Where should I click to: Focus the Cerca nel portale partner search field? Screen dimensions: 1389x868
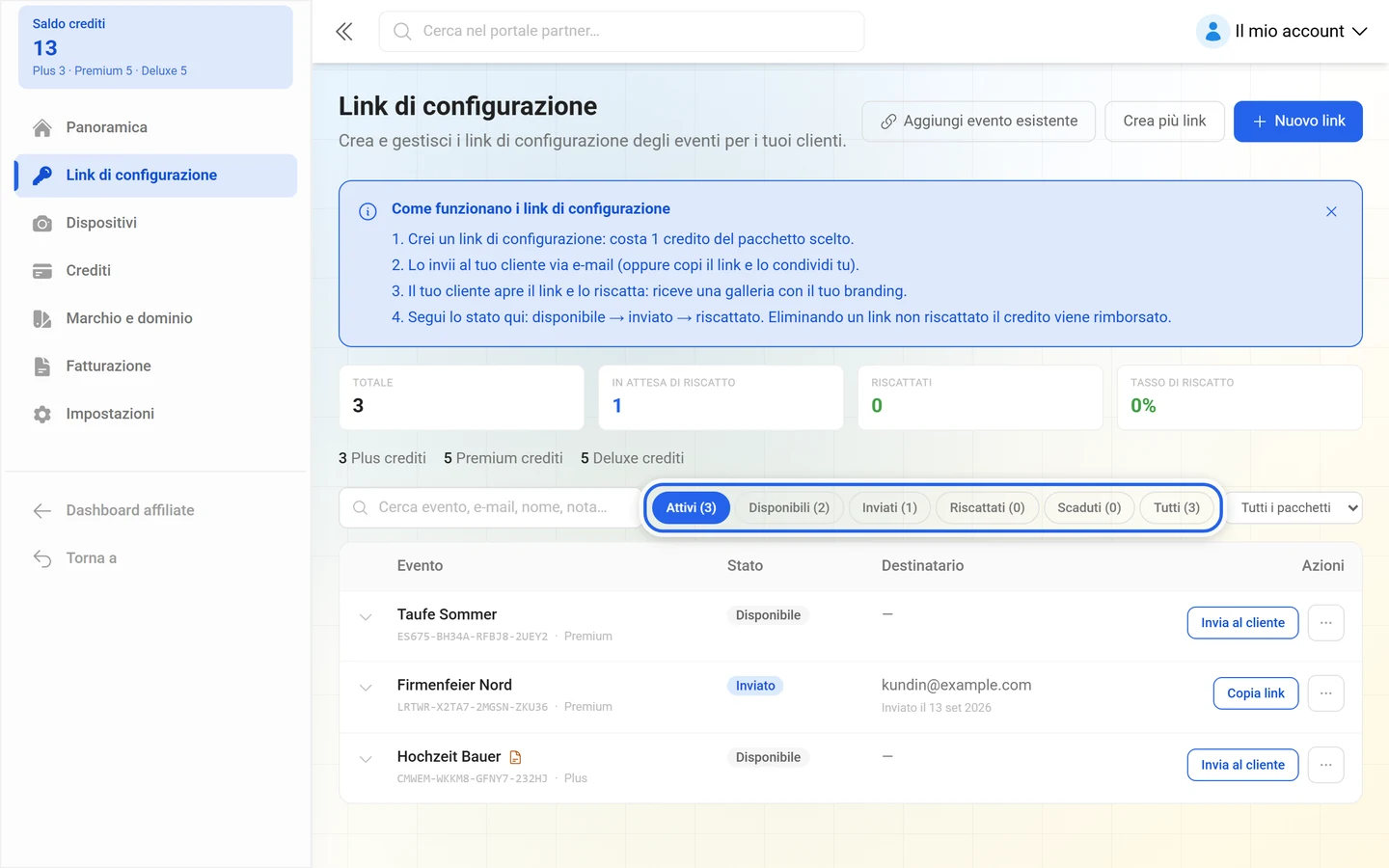[621, 32]
